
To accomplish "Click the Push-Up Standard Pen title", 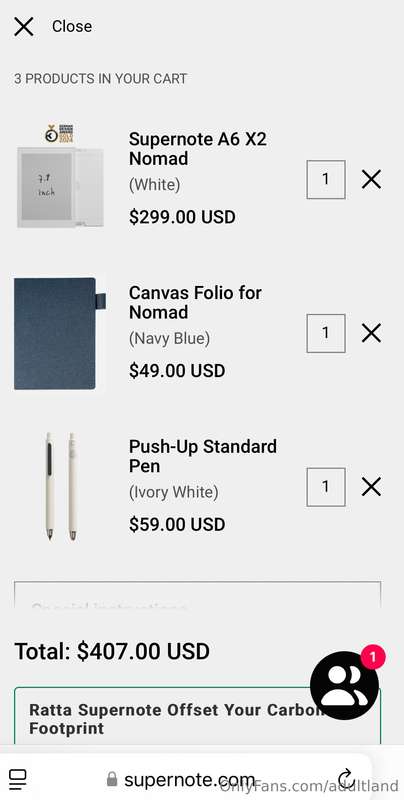I will tap(203, 456).
